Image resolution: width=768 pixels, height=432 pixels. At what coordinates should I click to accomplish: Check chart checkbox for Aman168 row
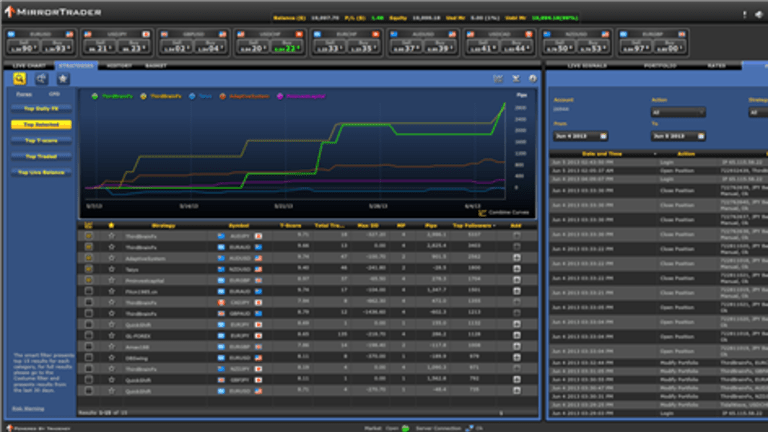(x=89, y=346)
